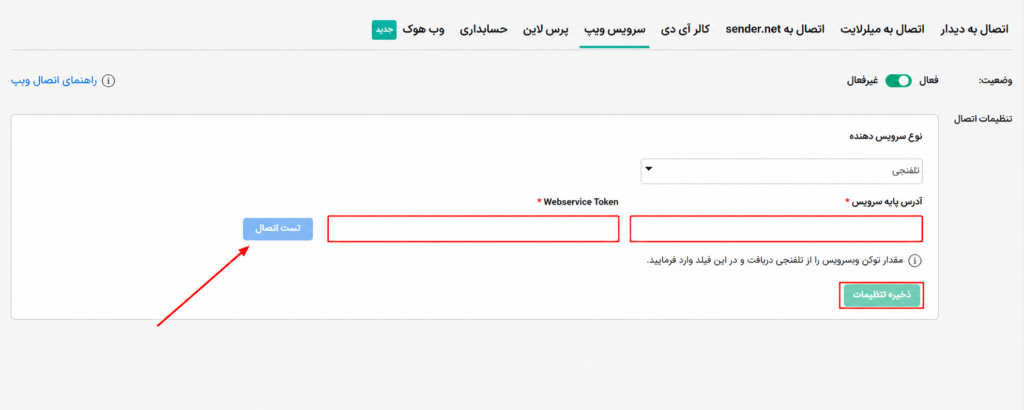
Task: Select the پرس لاین tab
Action: [545, 30]
